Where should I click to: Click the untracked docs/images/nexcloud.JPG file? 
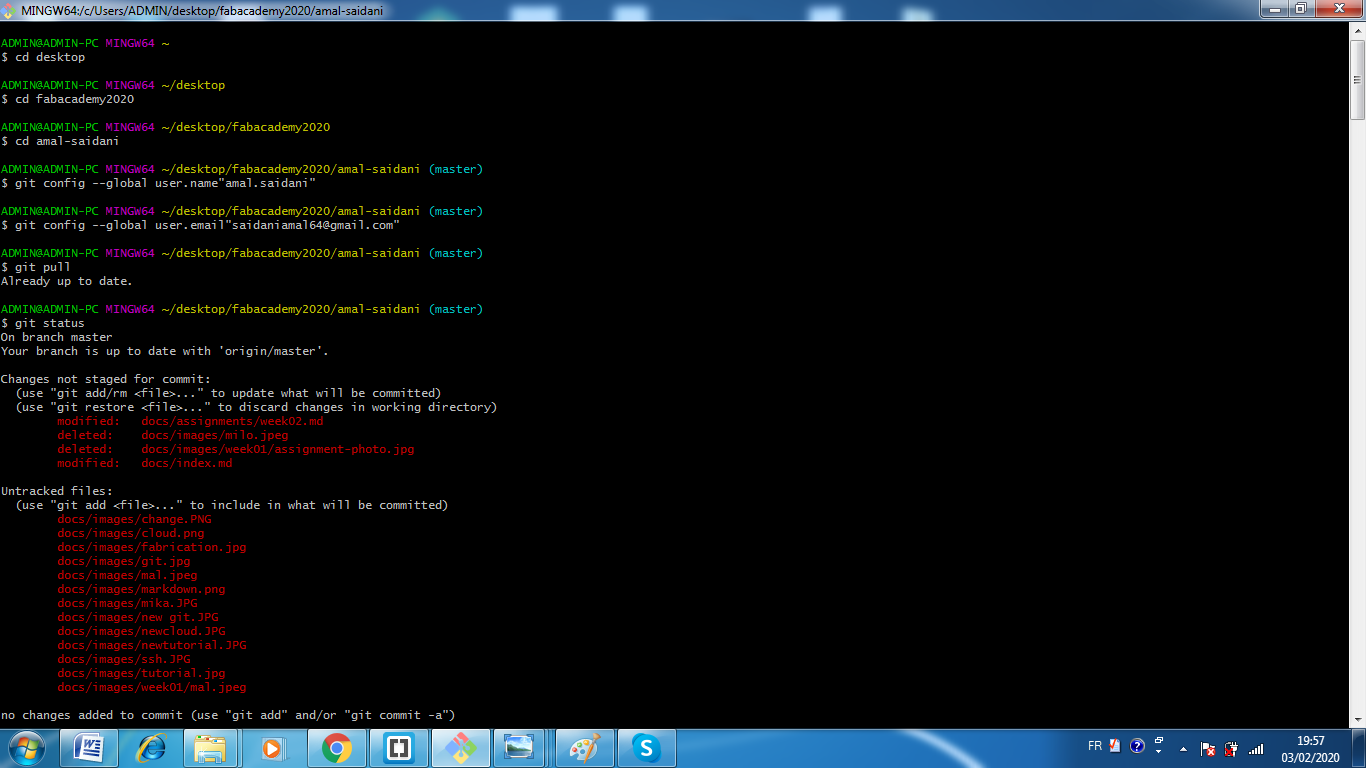[141, 631]
